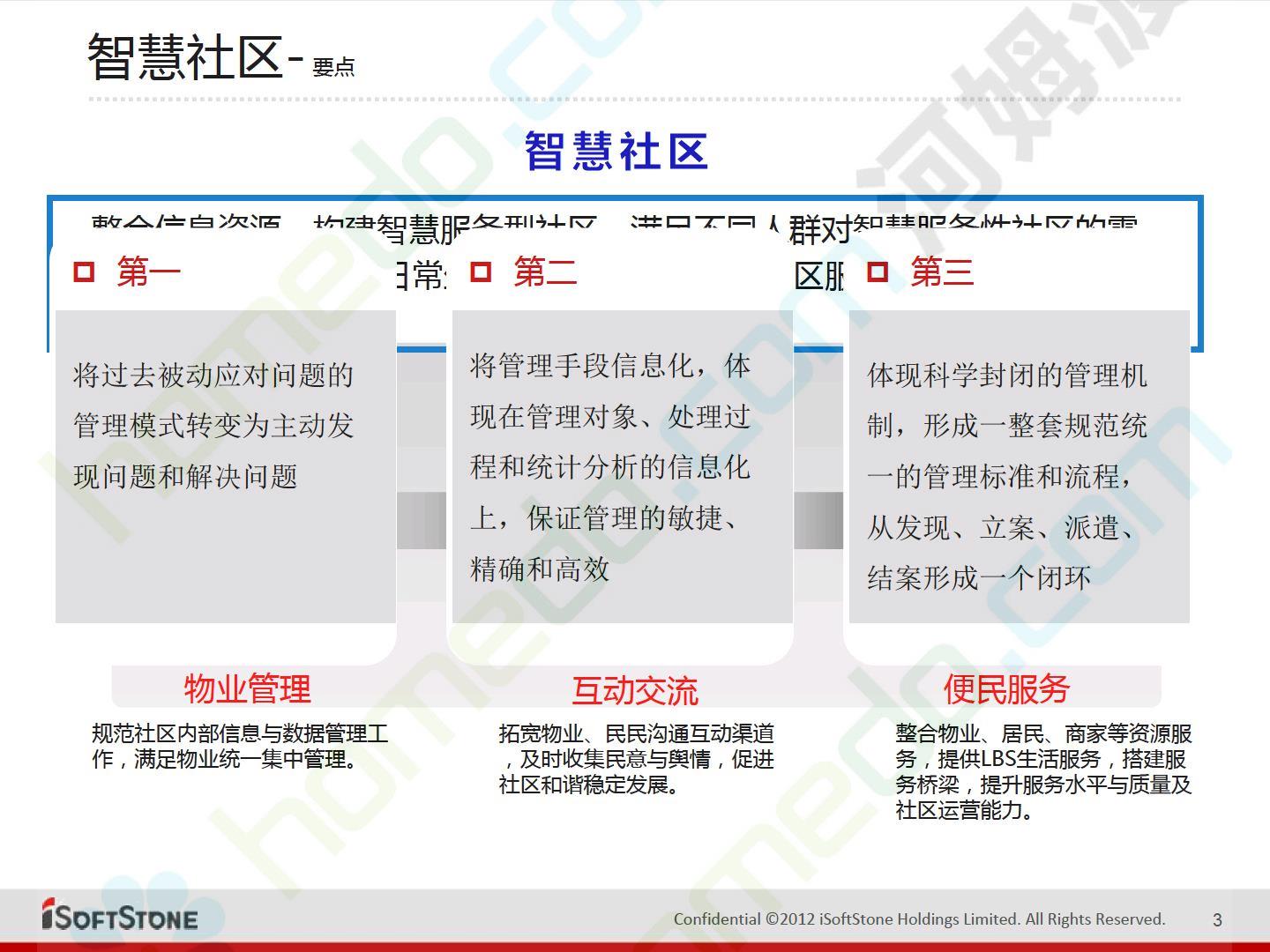Screen dimensions: 1270x952
Task: Click the small 要点 subtitle text
Action: point(333,67)
